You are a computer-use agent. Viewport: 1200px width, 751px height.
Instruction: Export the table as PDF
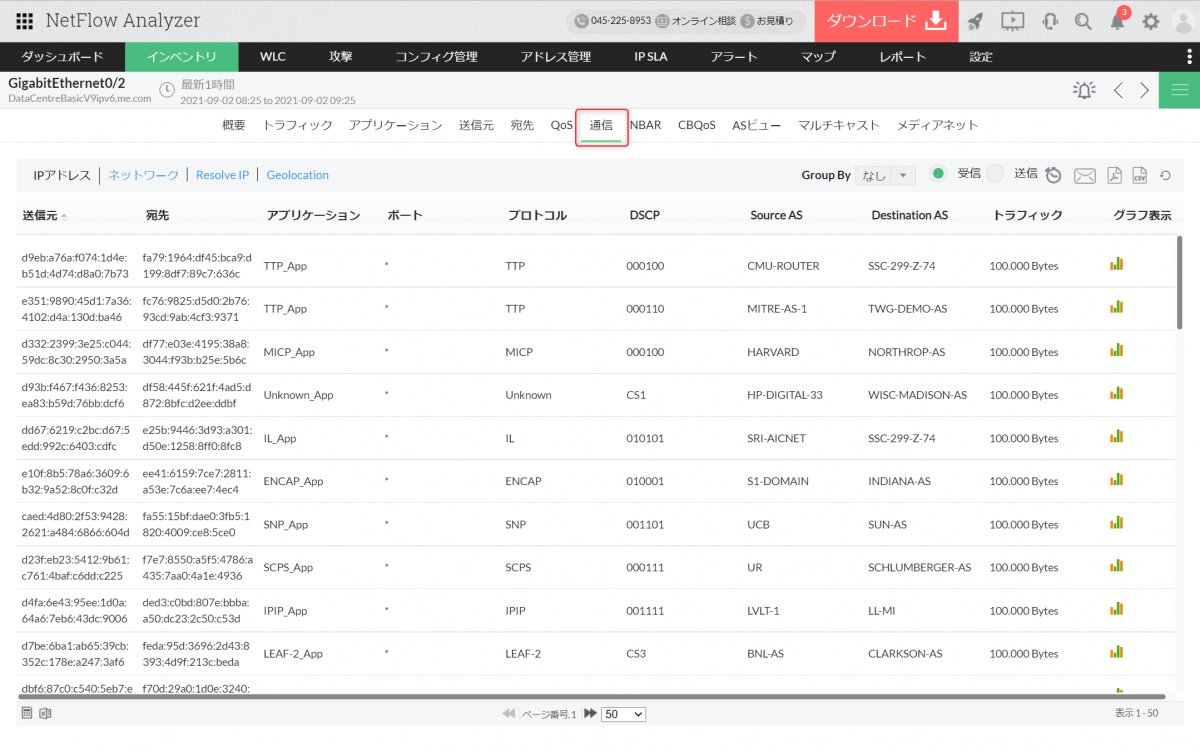(1114, 176)
